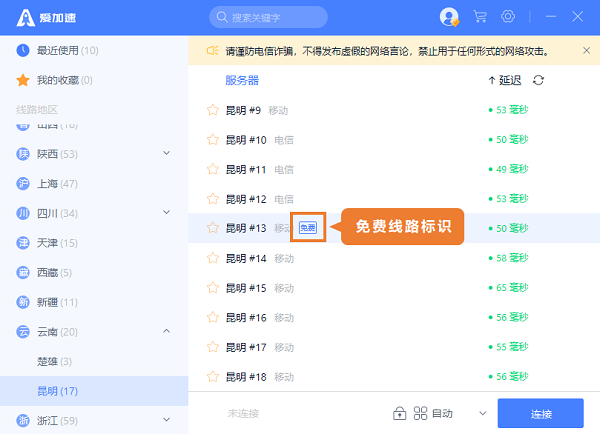Collapse the 云南 region group
The width and height of the screenshot is (600, 434).
(x=166, y=331)
